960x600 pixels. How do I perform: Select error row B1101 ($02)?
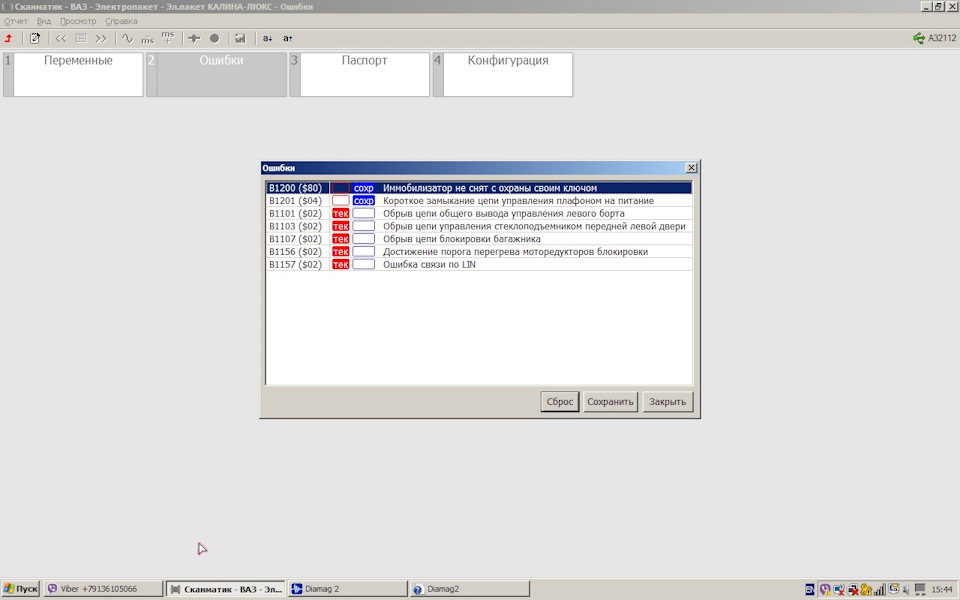(x=479, y=214)
